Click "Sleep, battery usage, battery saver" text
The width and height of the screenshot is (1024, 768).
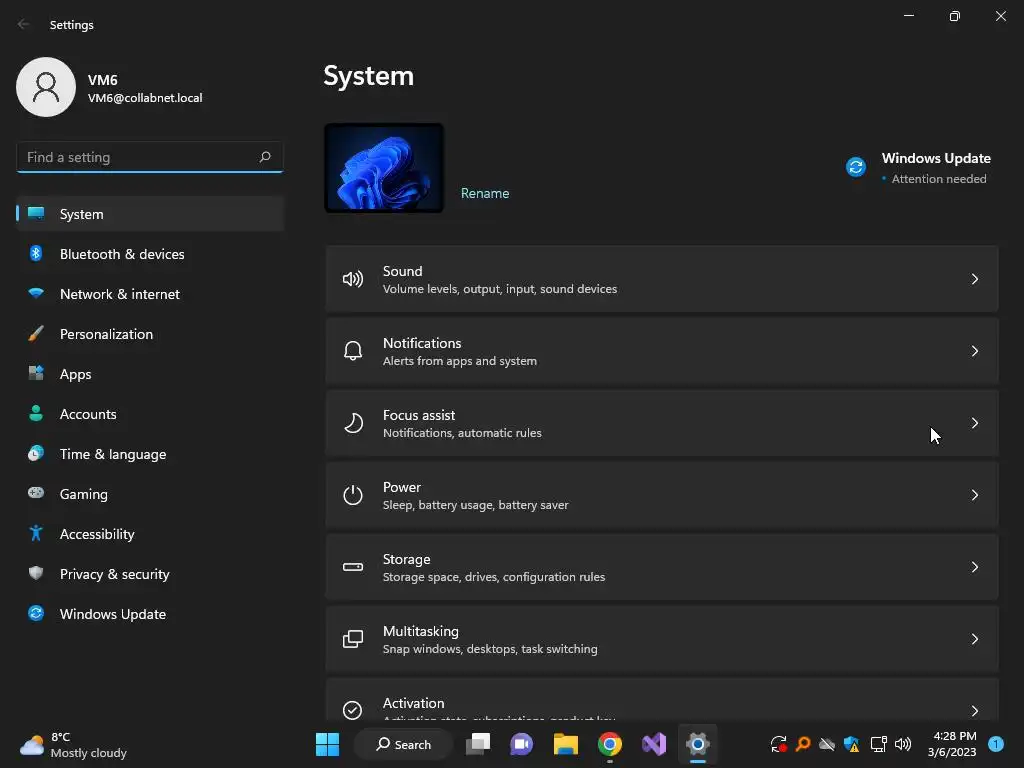coord(475,505)
